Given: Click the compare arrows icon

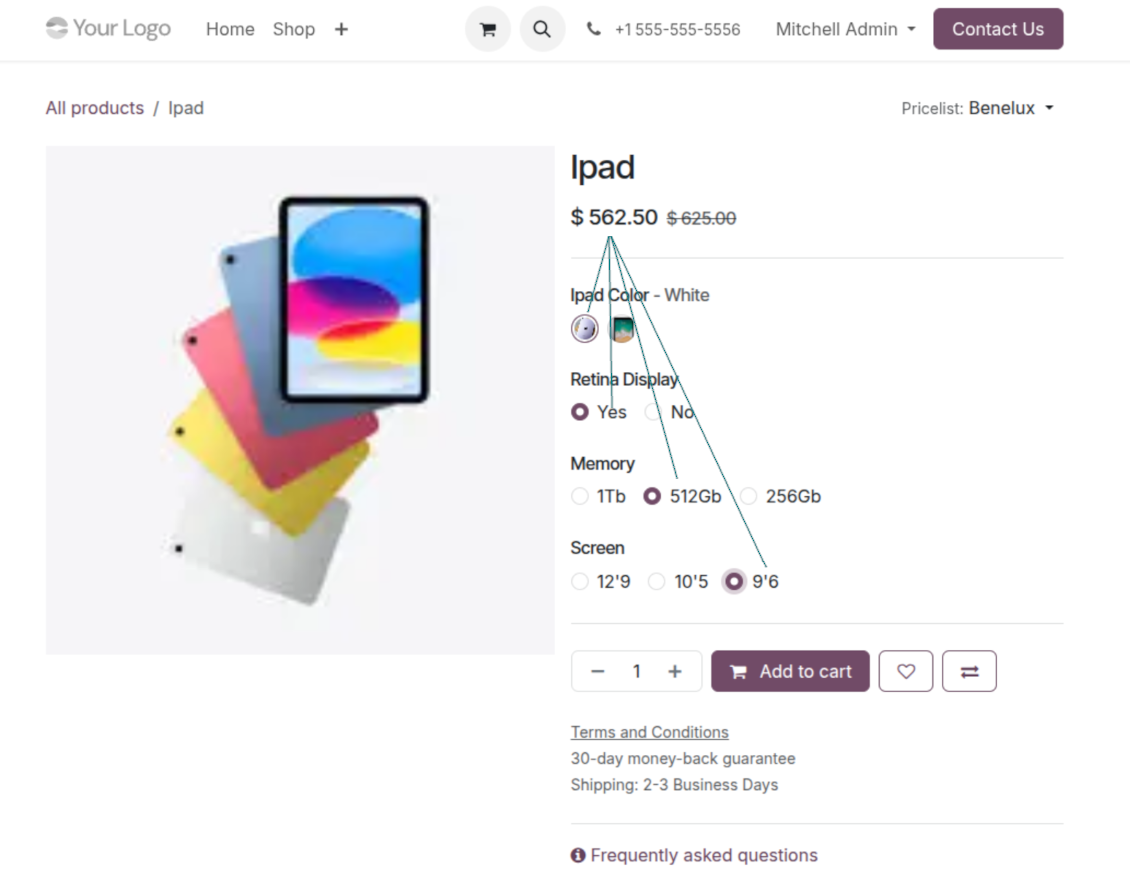Looking at the screenshot, I should coord(969,672).
